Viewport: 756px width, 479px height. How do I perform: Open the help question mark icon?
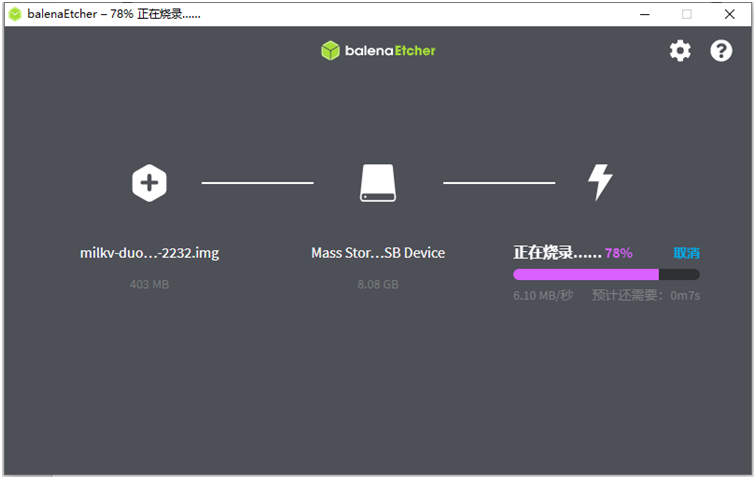pyautogui.click(x=721, y=50)
